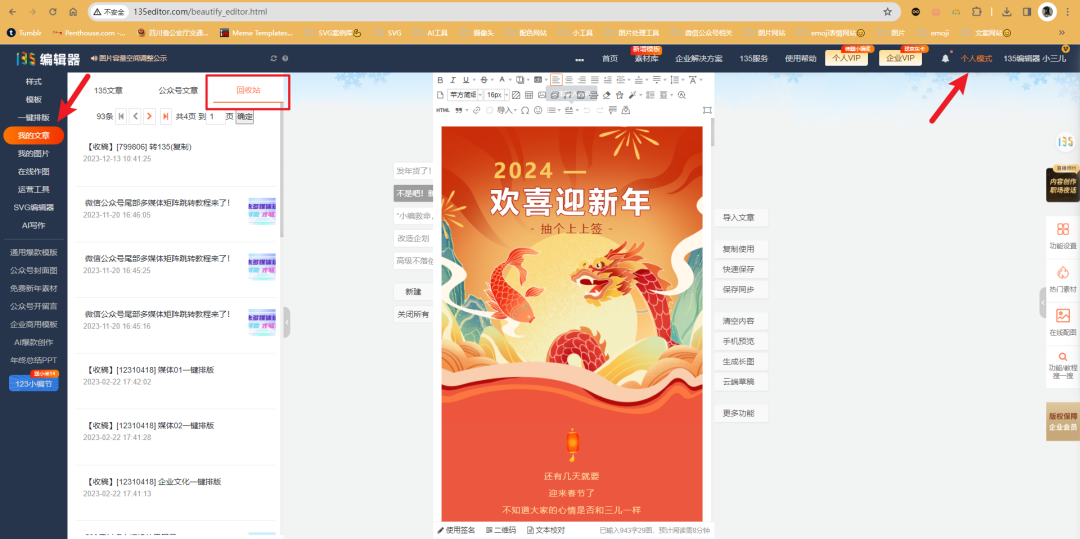
Task: Align text right in the editor
Action: (582, 80)
